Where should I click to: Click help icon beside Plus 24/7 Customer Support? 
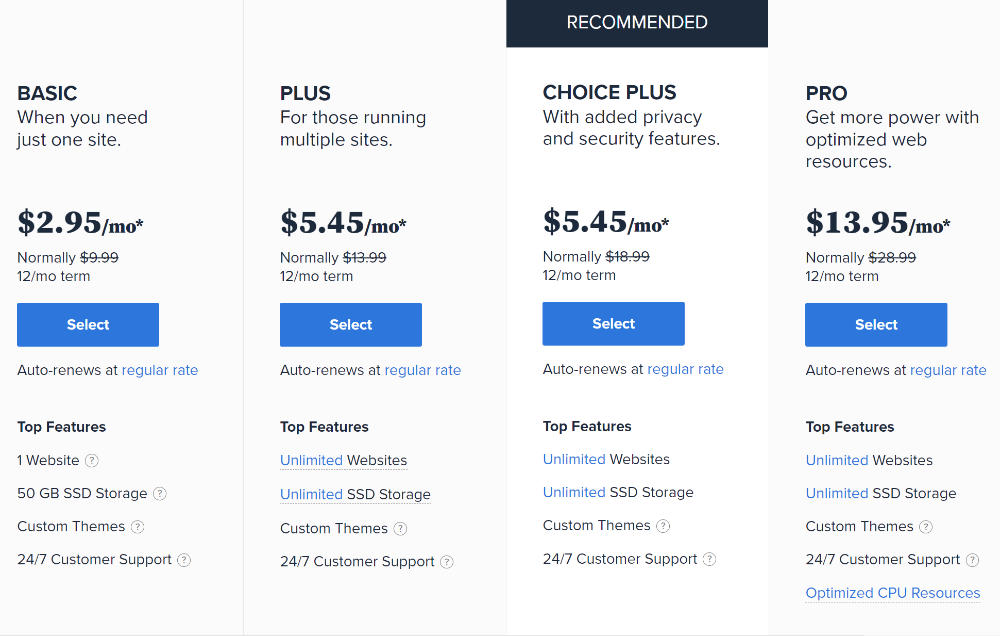447,562
